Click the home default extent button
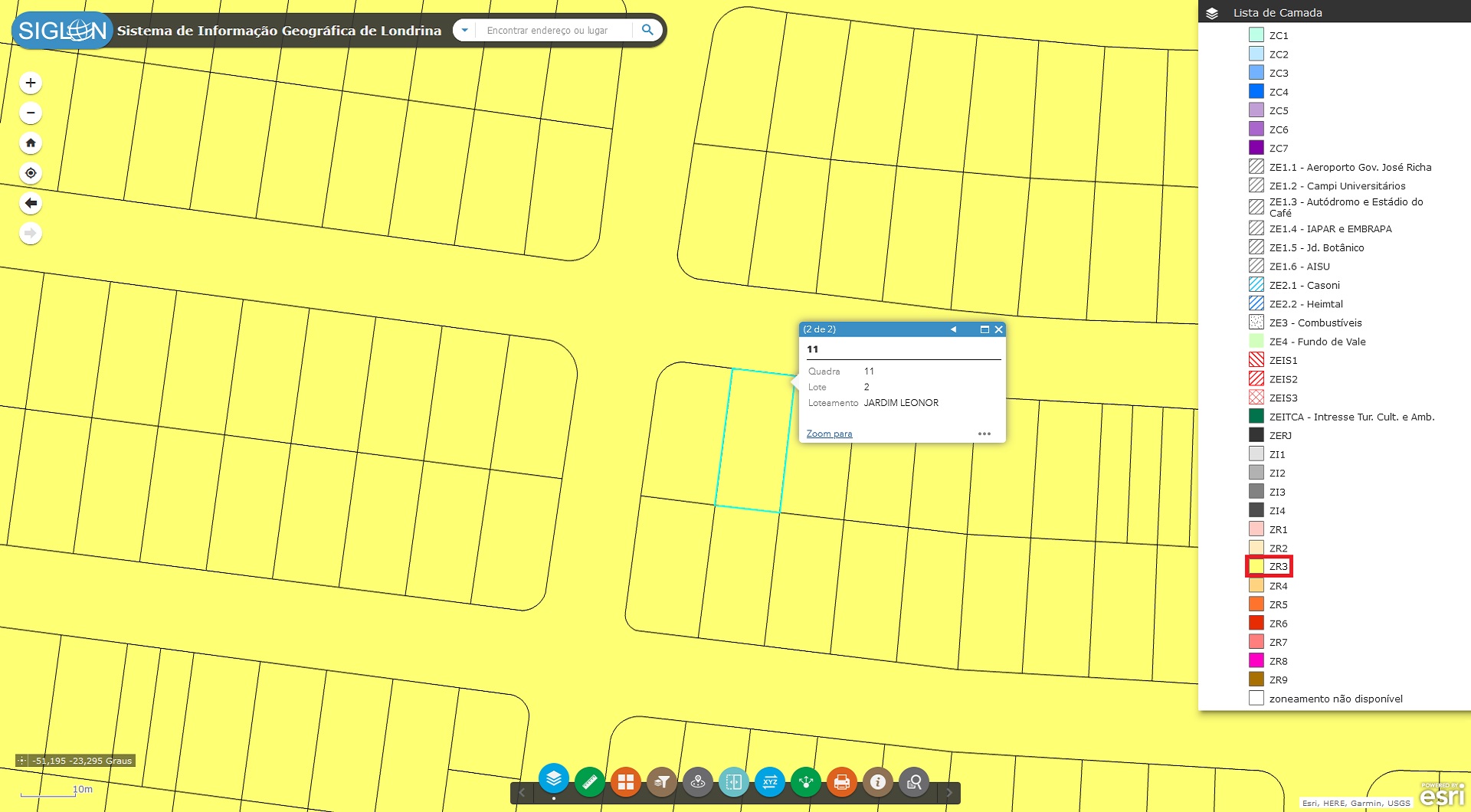 (31, 143)
